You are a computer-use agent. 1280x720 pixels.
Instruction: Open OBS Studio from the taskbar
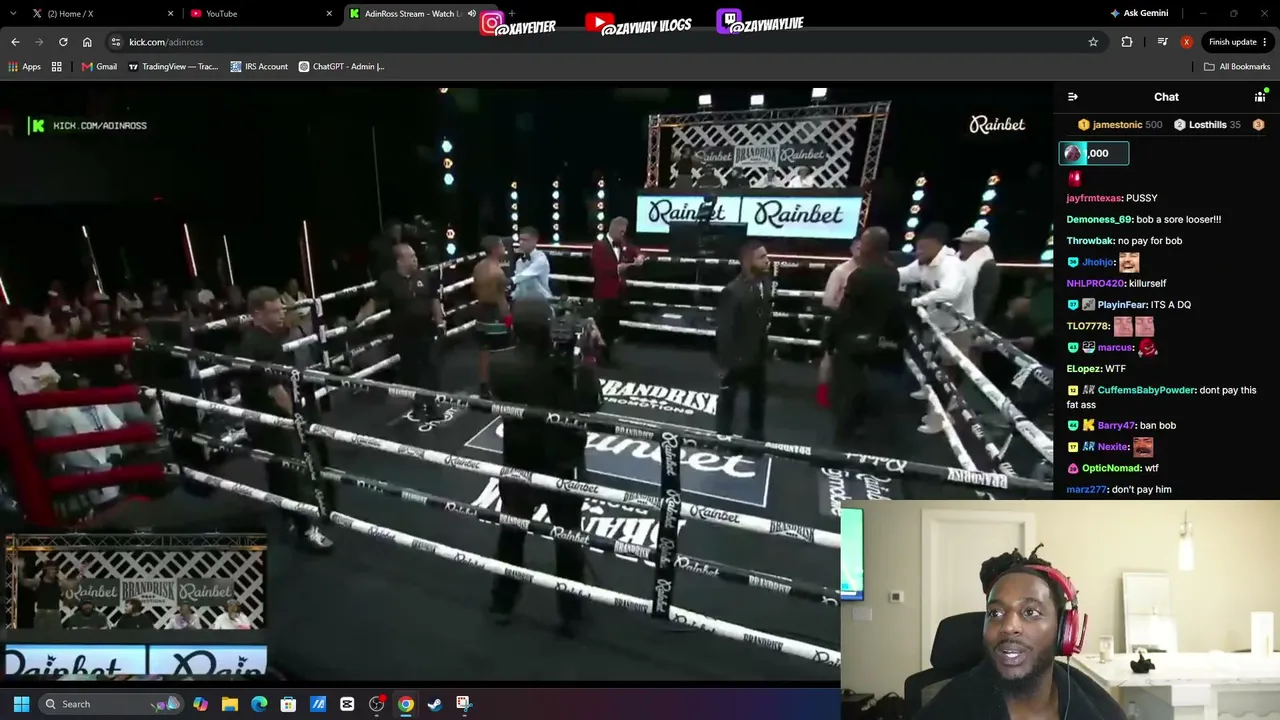376,704
